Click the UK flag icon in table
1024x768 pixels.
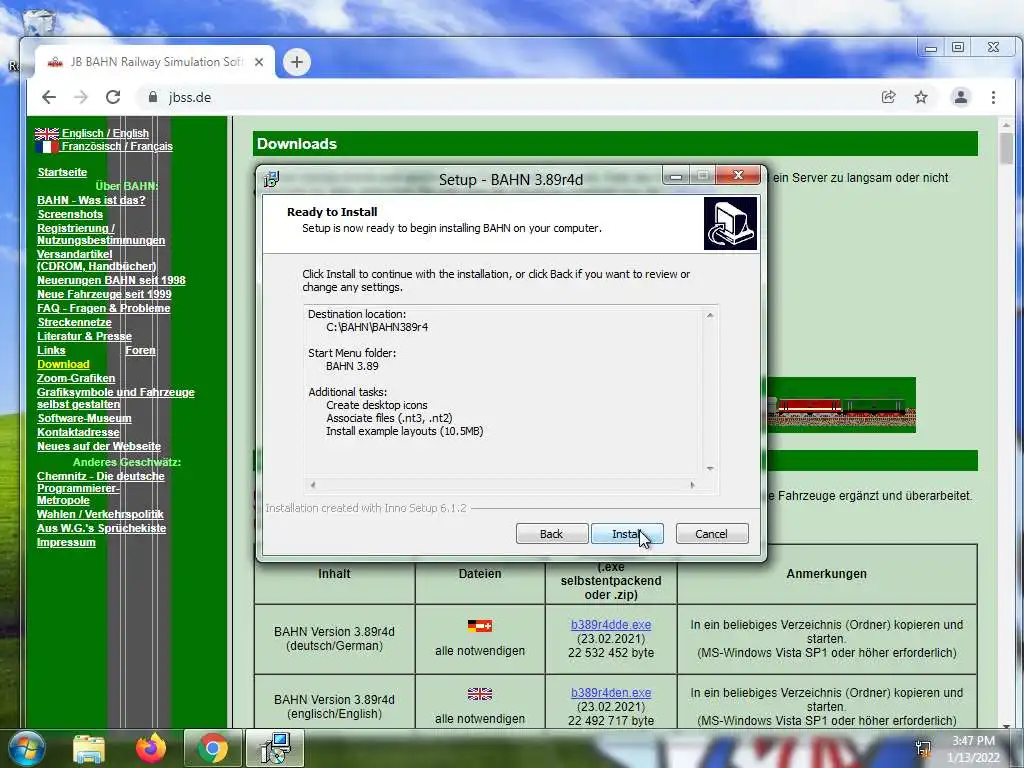point(479,694)
